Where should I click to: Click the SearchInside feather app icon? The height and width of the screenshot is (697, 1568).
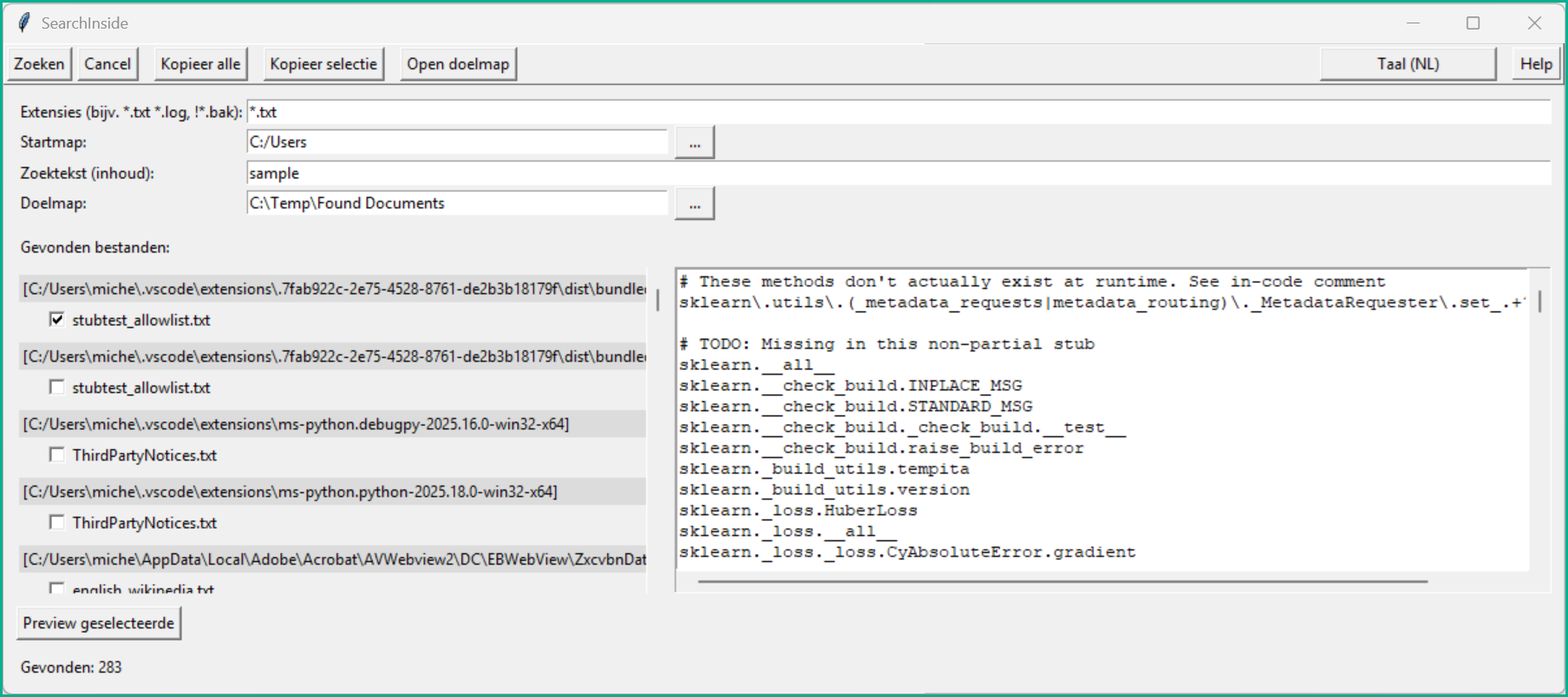(24, 23)
